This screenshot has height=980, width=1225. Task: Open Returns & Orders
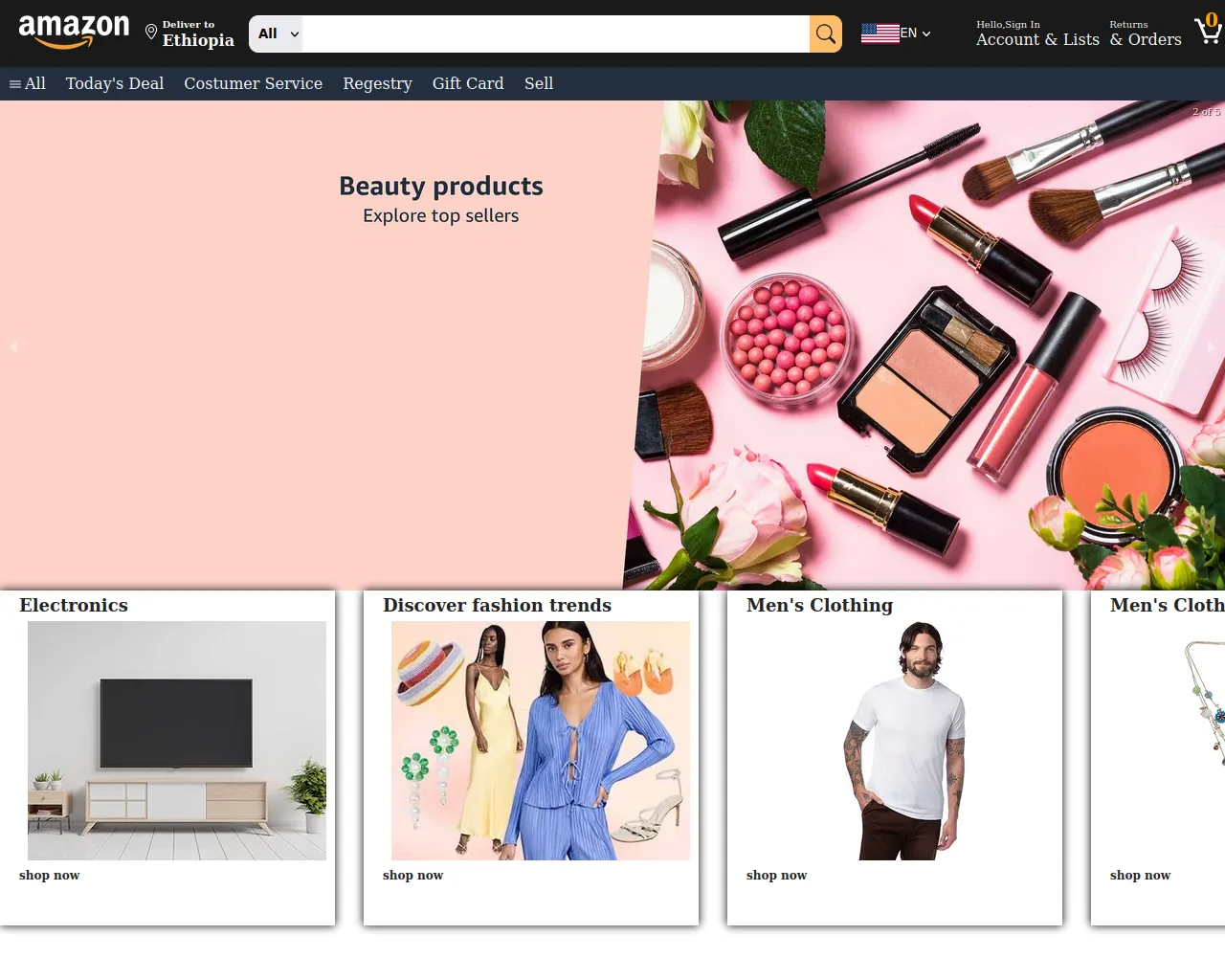[x=1146, y=33]
